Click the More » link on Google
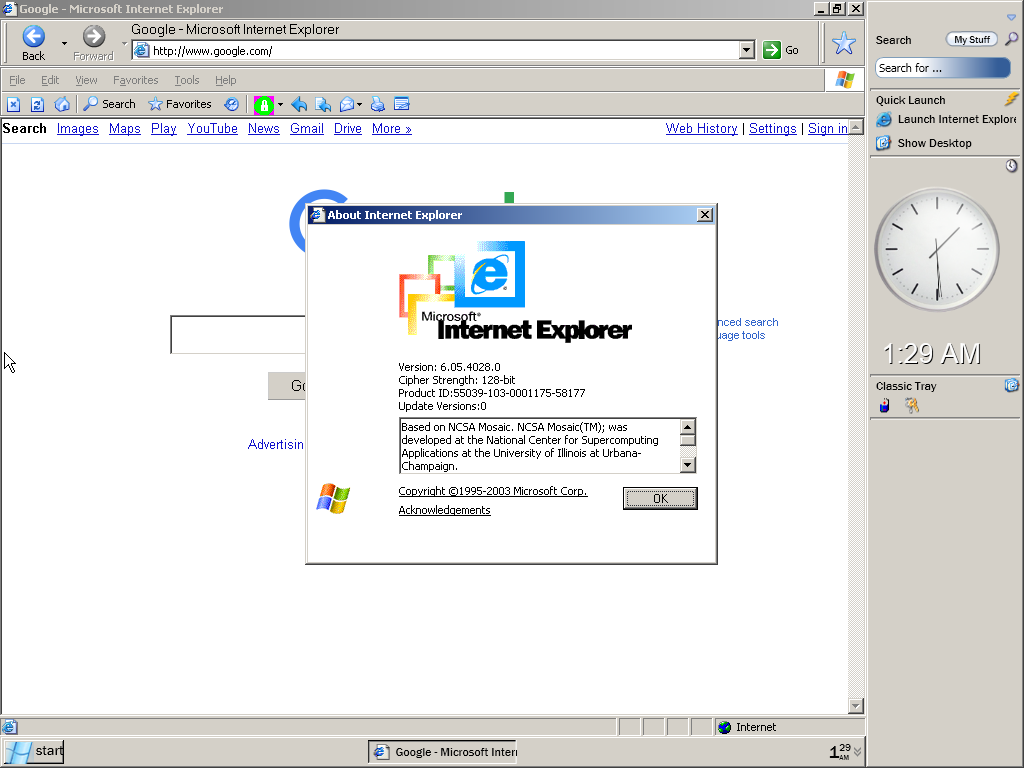The image size is (1024, 768). 392,129
